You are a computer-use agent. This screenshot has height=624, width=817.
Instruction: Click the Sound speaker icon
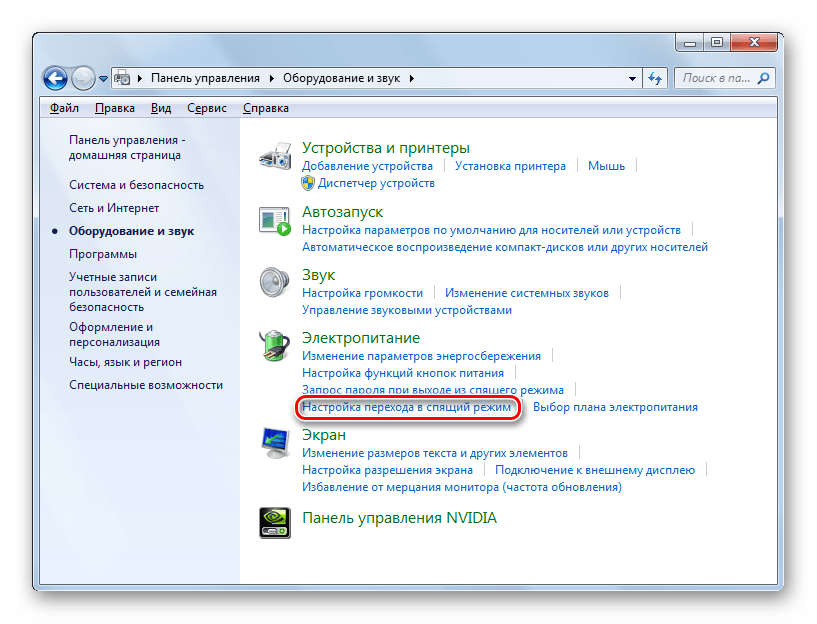pyautogui.click(x=275, y=282)
